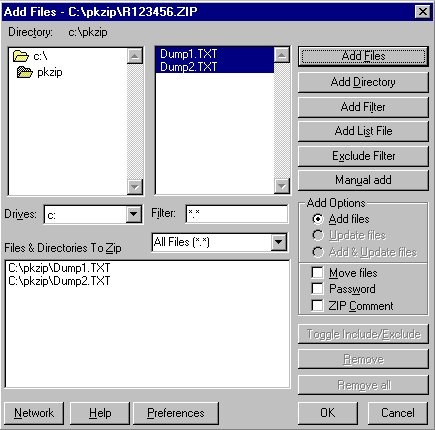Click the Add List File button

[x=363, y=131]
